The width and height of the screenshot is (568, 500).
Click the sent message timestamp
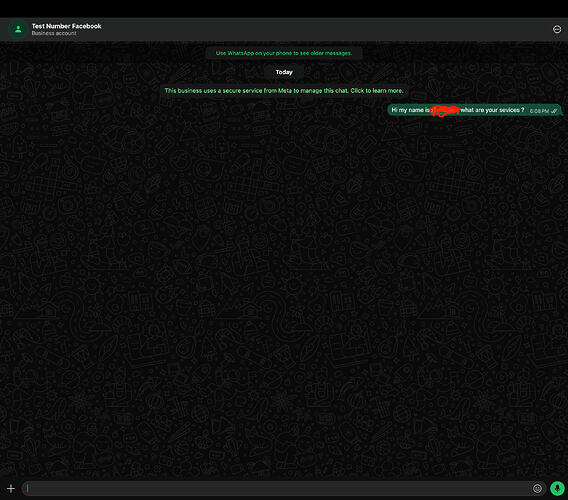click(539, 111)
